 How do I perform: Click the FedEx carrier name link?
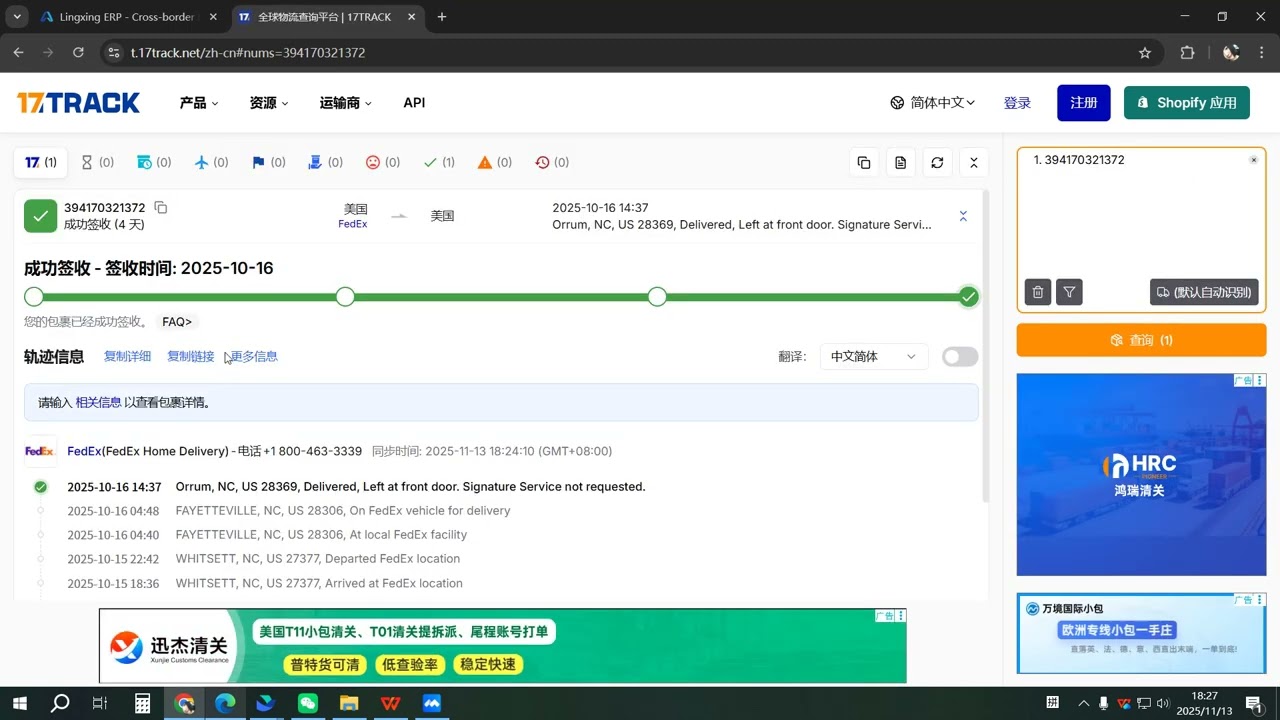click(x=84, y=451)
